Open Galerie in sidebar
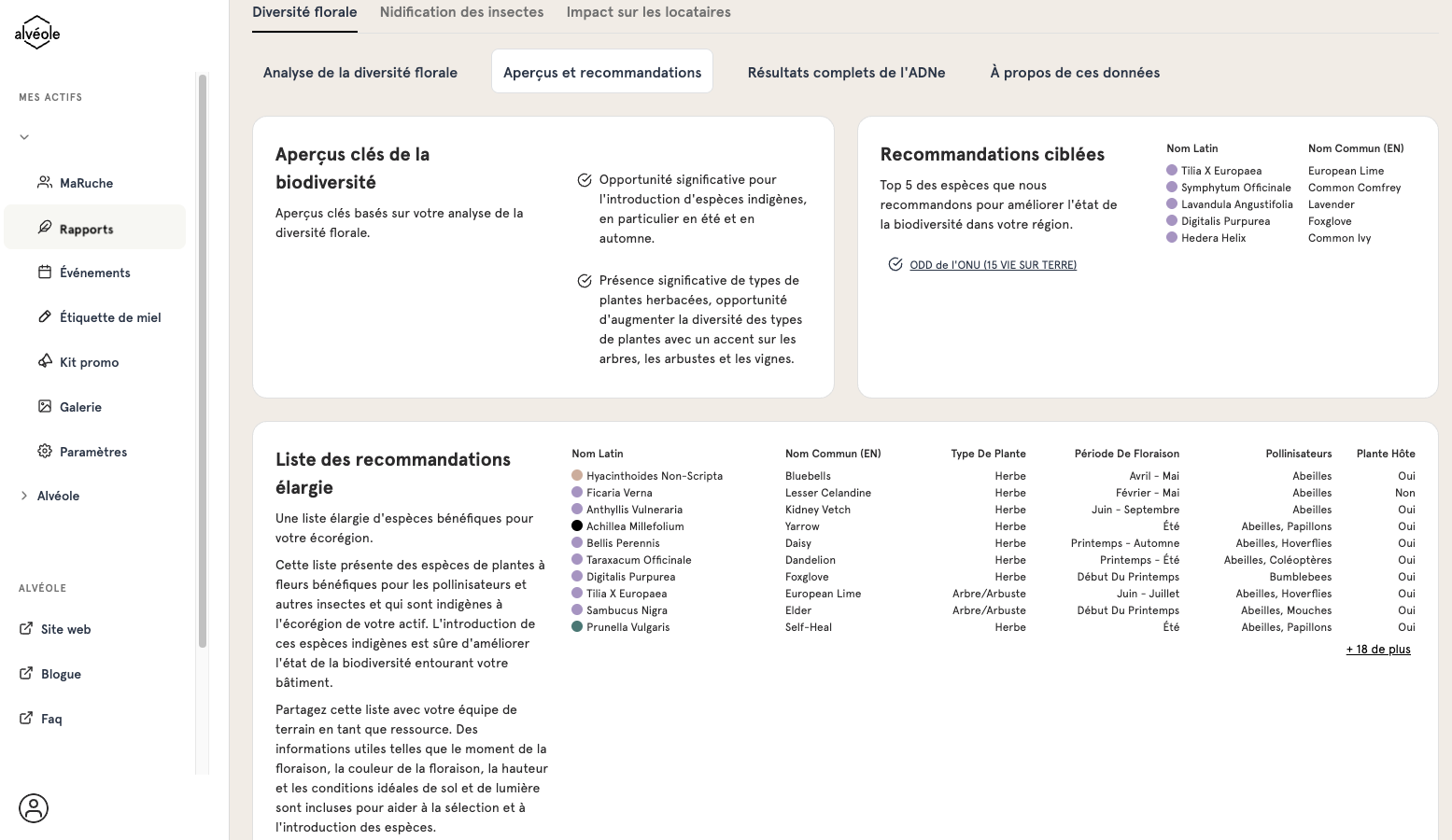The image size is (1452, 840). tap(95, 407)
